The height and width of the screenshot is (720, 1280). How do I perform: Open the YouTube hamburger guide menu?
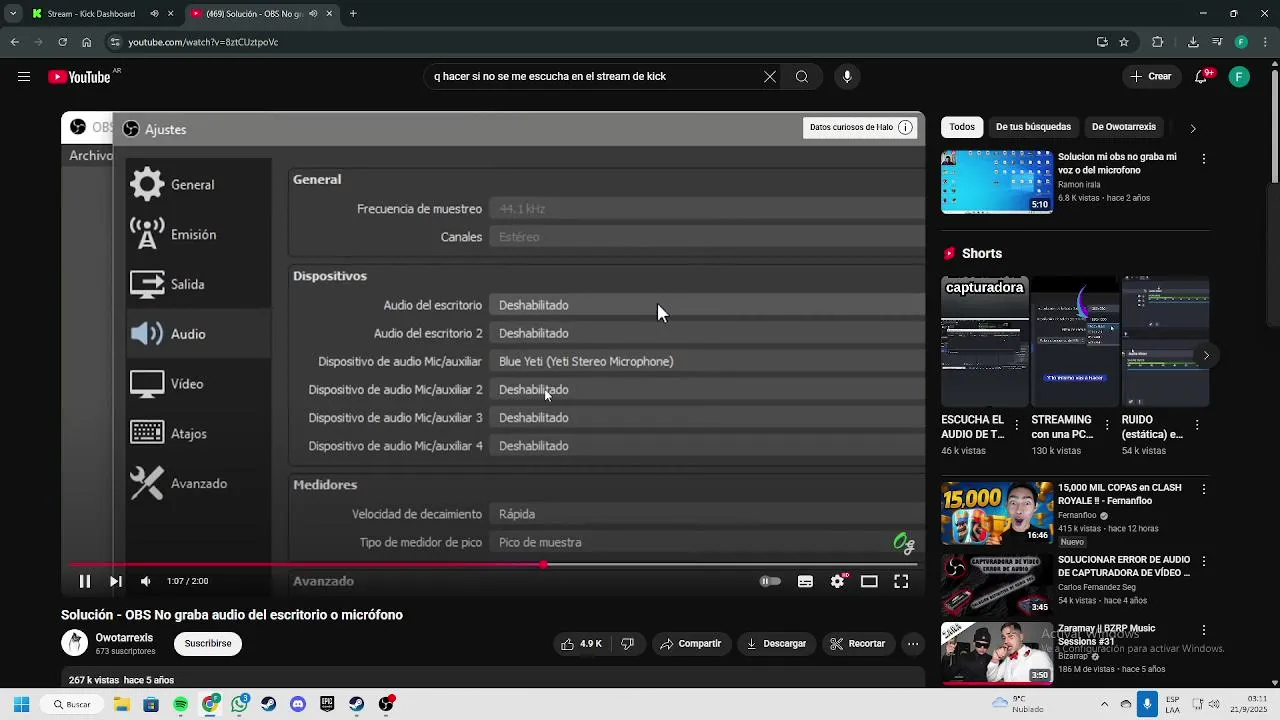pos(24,77)
